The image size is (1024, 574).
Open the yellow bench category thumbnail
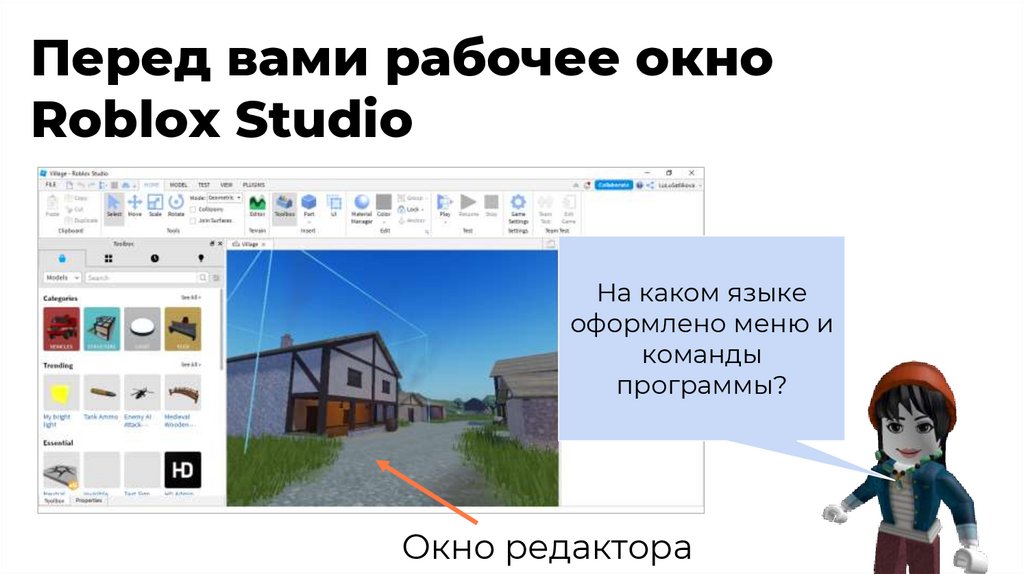(183, 329)
